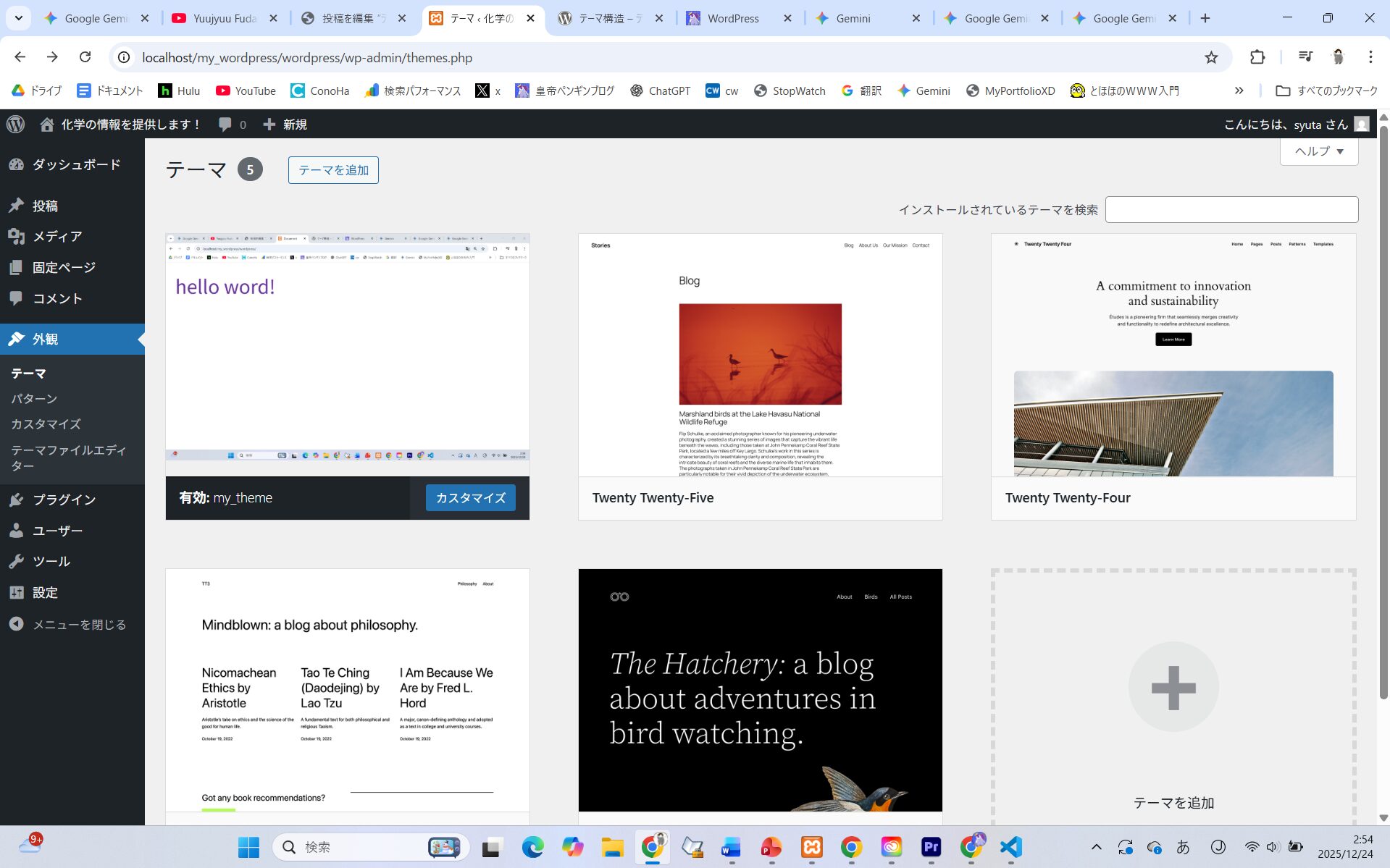The width and height of the screenshot is (1390, 868).
Task: Open the プラグイン menu in sidebar
Action: tap(64, 500)
